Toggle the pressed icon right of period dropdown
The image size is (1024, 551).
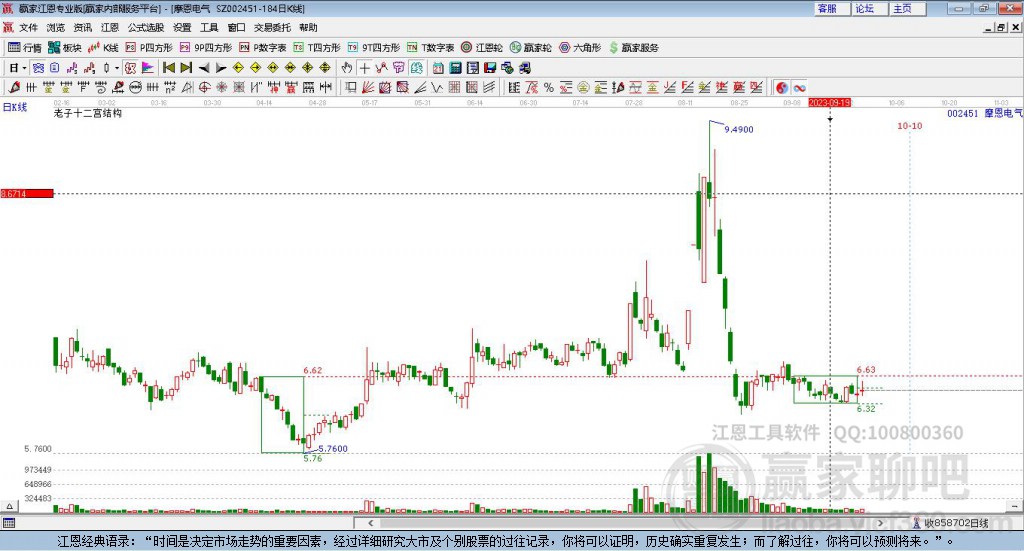(38, 68)
